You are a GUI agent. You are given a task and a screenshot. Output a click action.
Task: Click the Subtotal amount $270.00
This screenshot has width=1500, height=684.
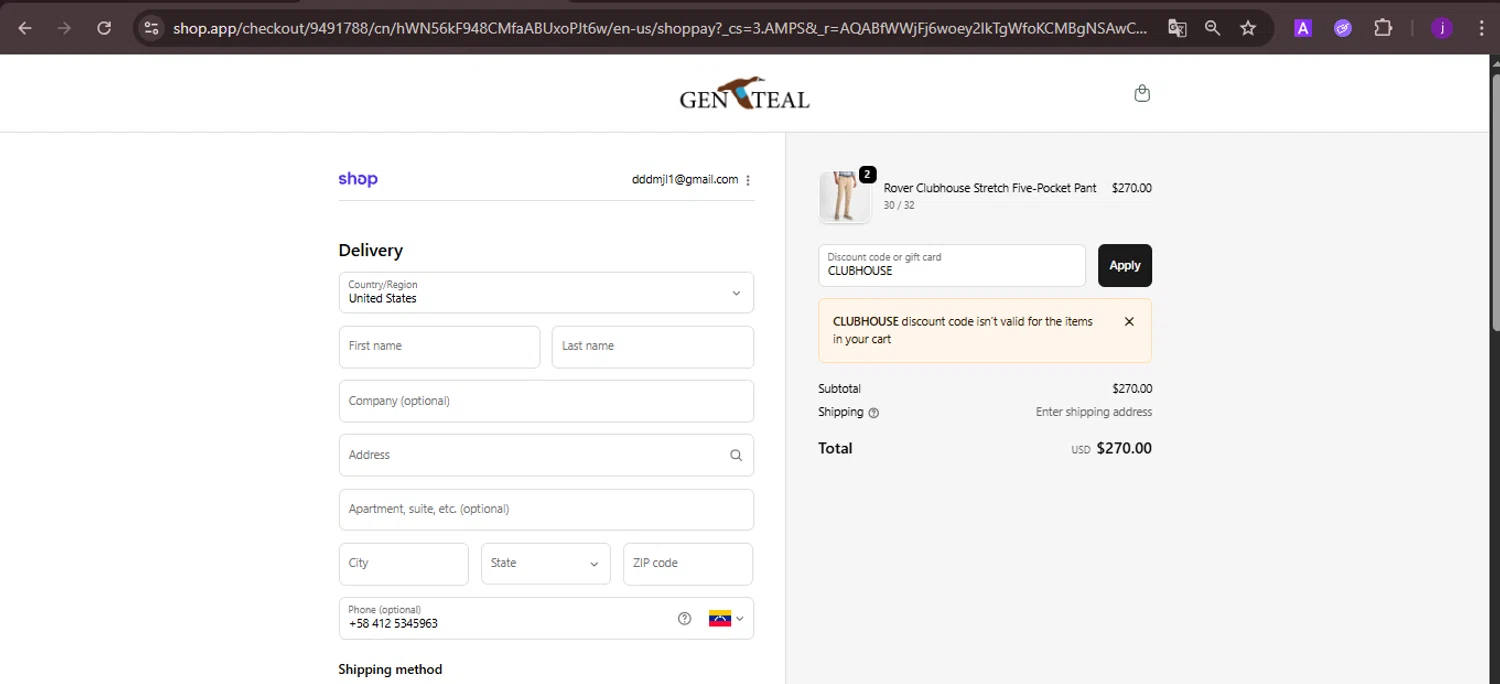coord(1132,389)
